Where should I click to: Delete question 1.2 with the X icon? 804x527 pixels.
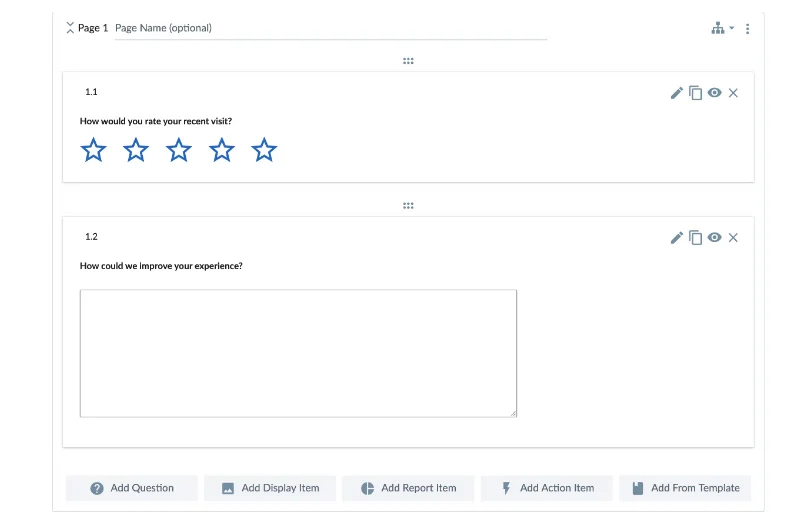point(733,237)
